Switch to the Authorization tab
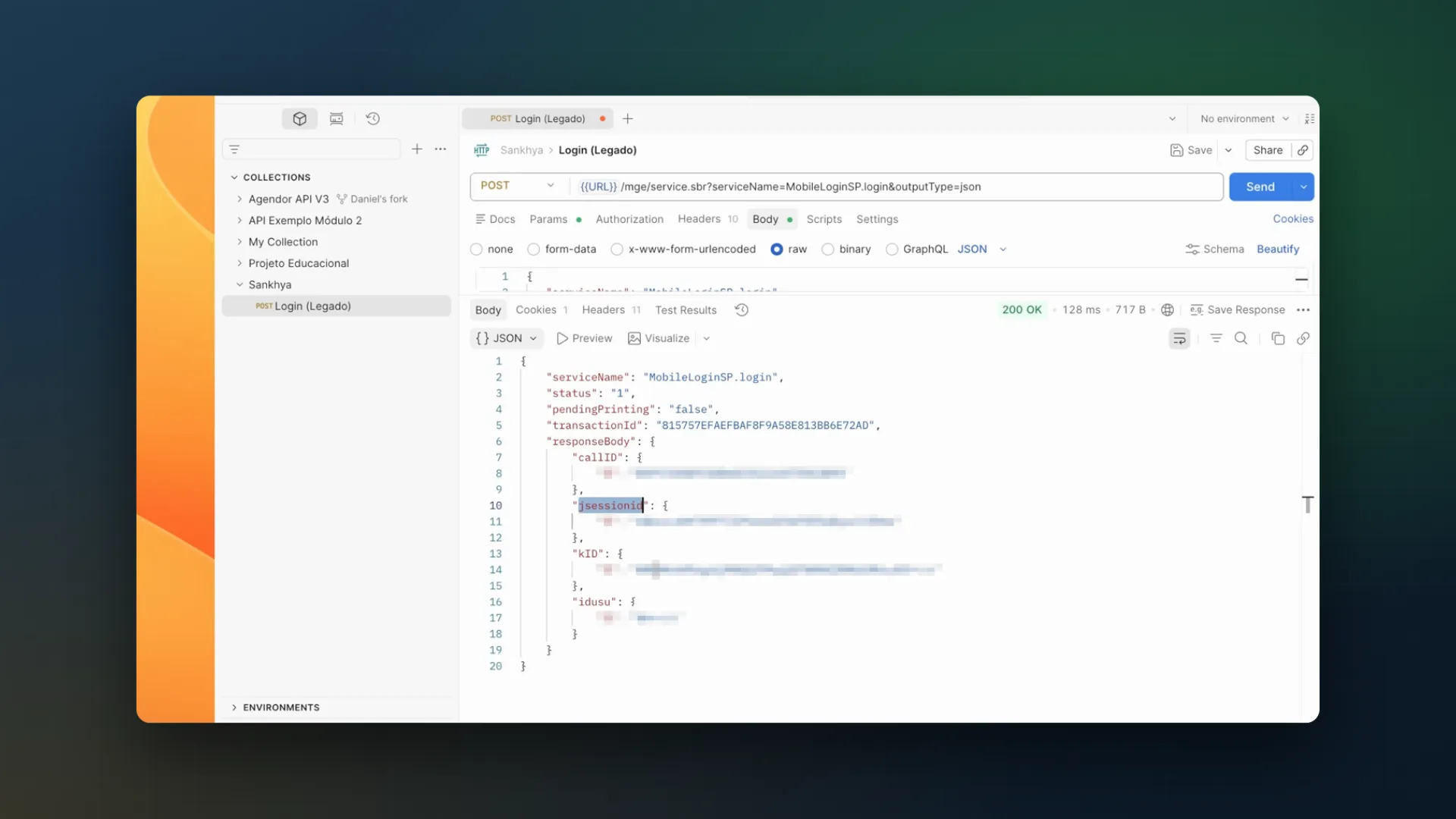 pos(629,219)
